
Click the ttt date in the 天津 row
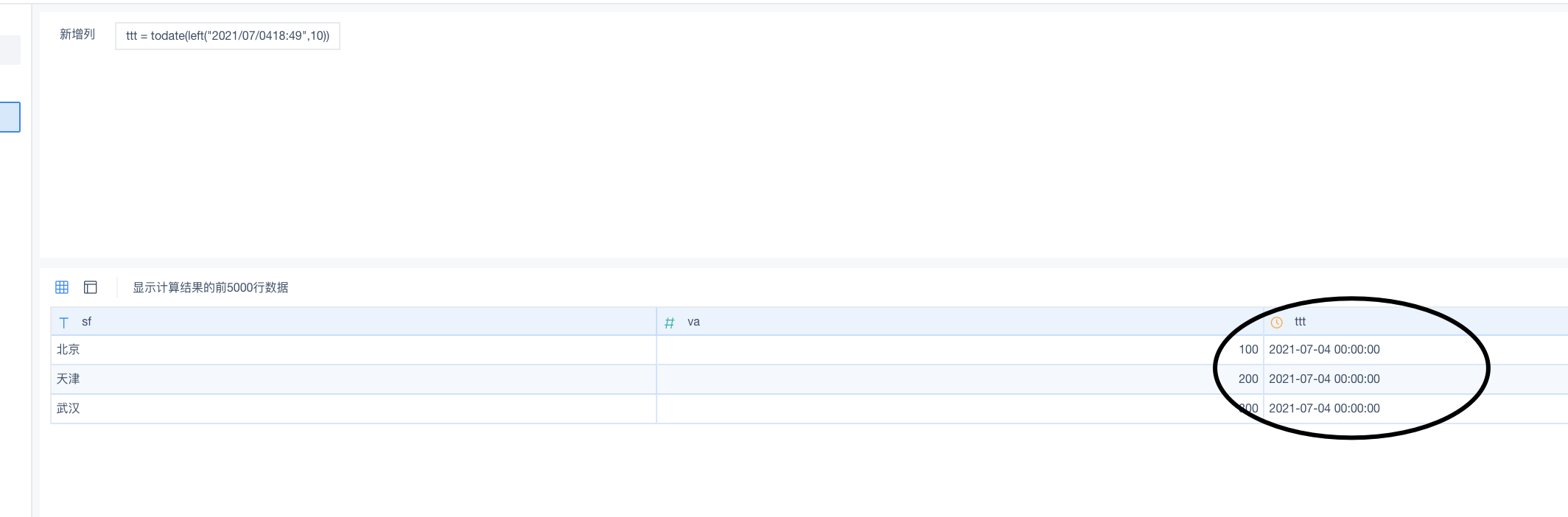1415,379
